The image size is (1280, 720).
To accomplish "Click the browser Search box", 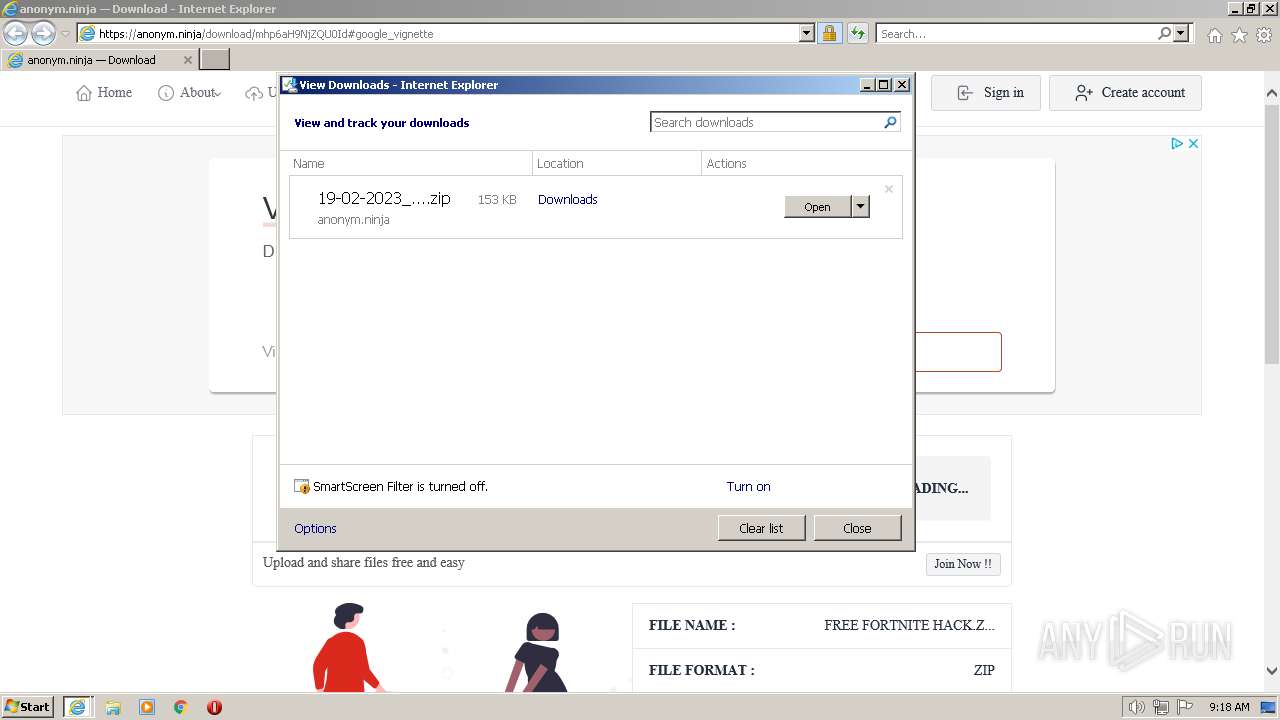I will pyautogui.click(x=1016, y=34).
